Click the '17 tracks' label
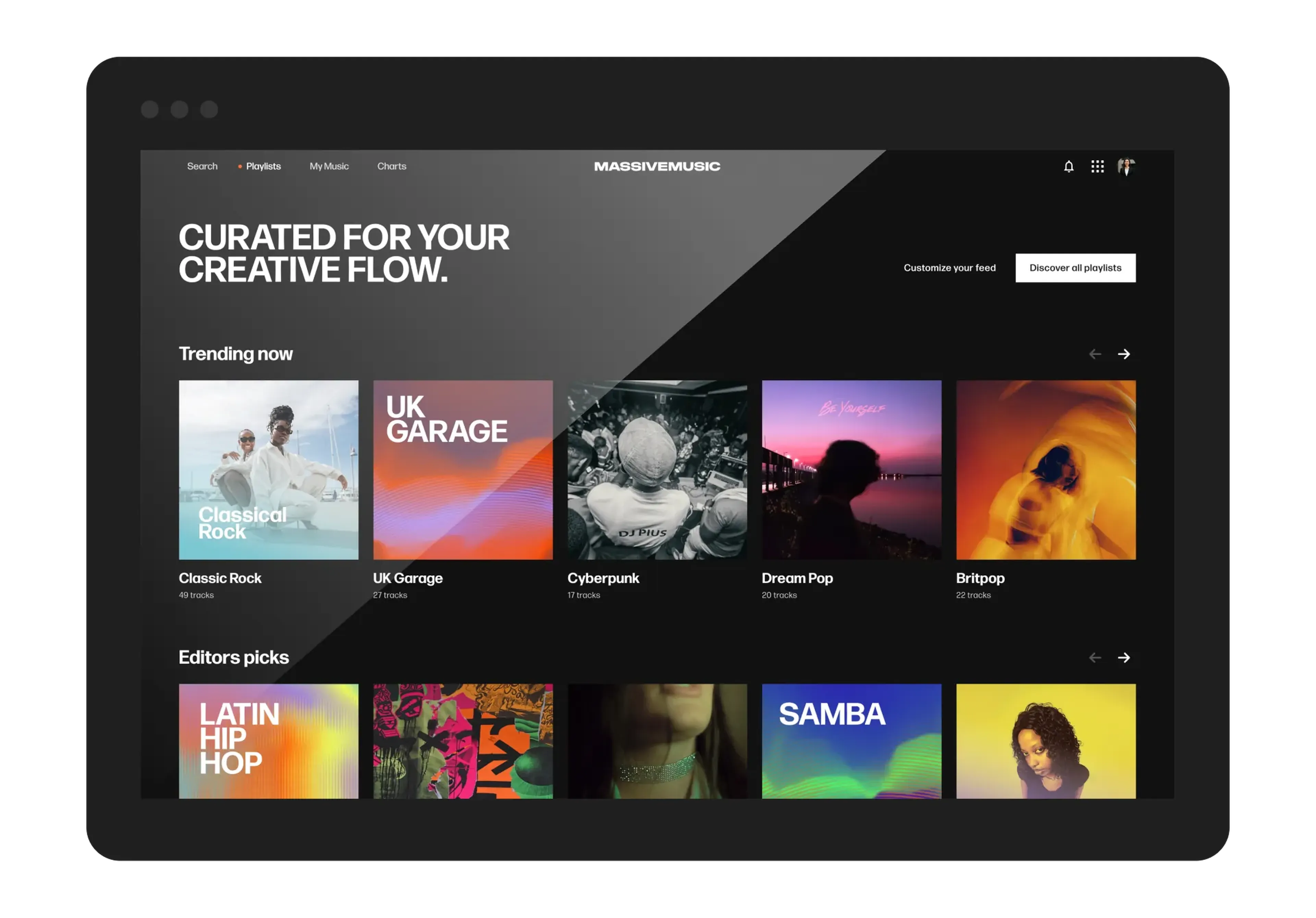This screenshot has height=918, width=1316. [584, 595]
